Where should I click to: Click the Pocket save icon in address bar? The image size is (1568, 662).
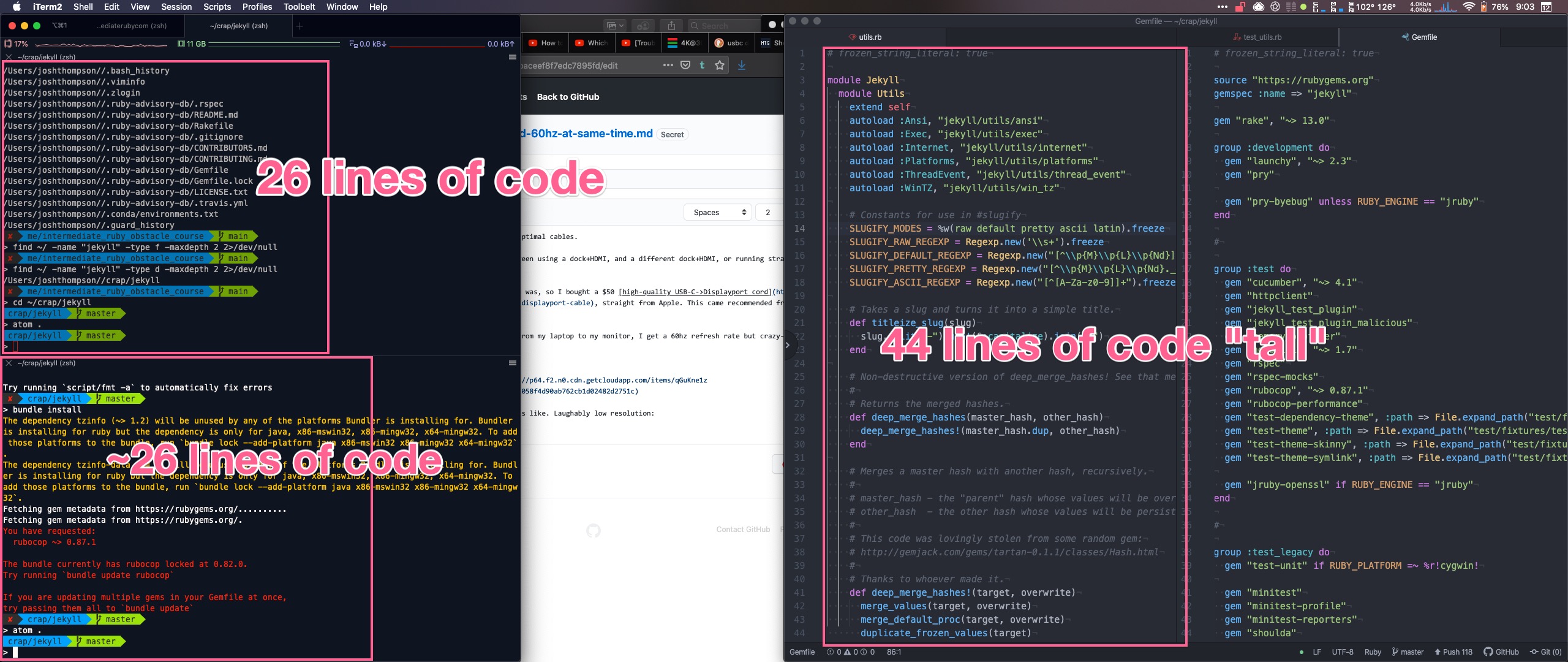685,65
